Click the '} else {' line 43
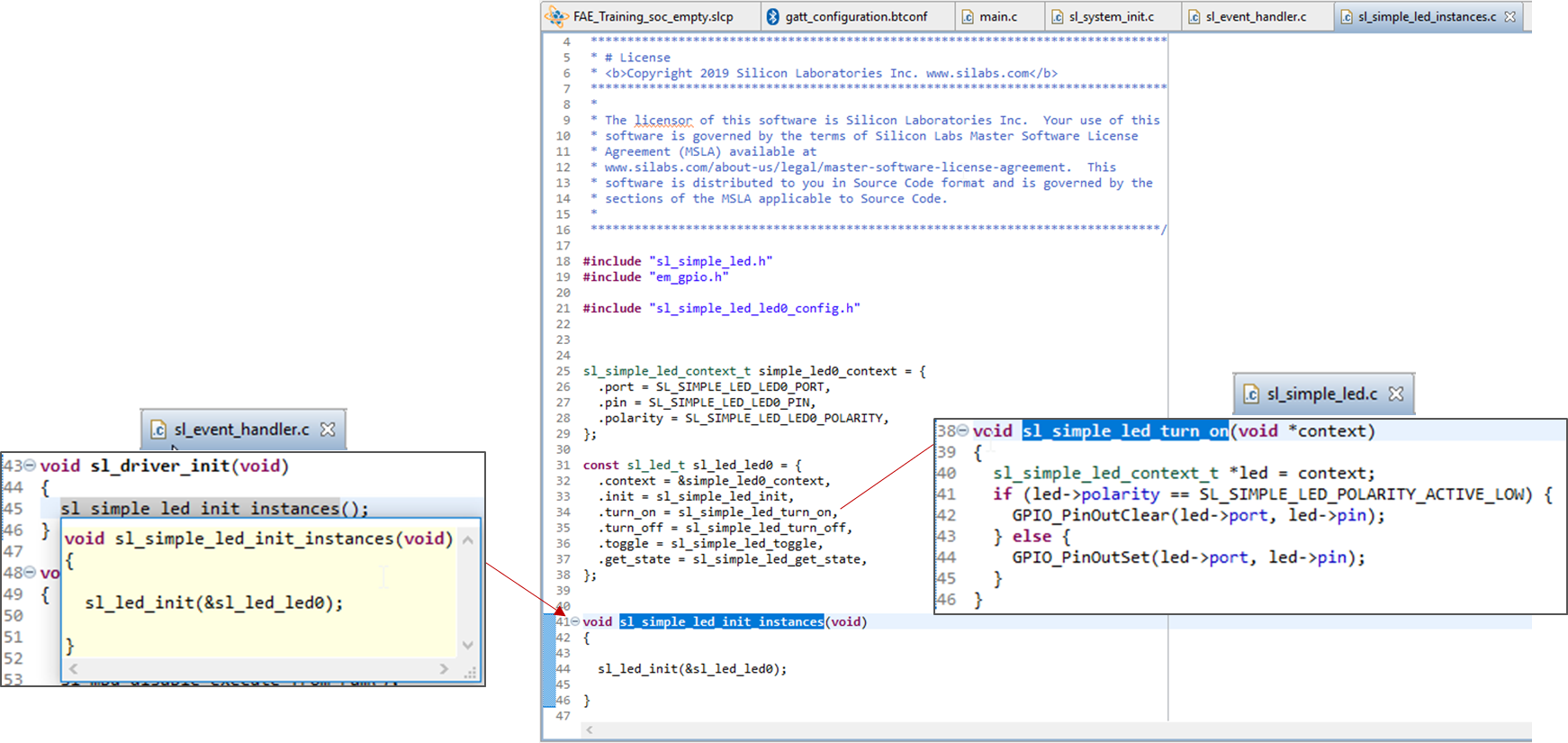This screenshot has height=743, width=1568. click(x=1032, y=537)
